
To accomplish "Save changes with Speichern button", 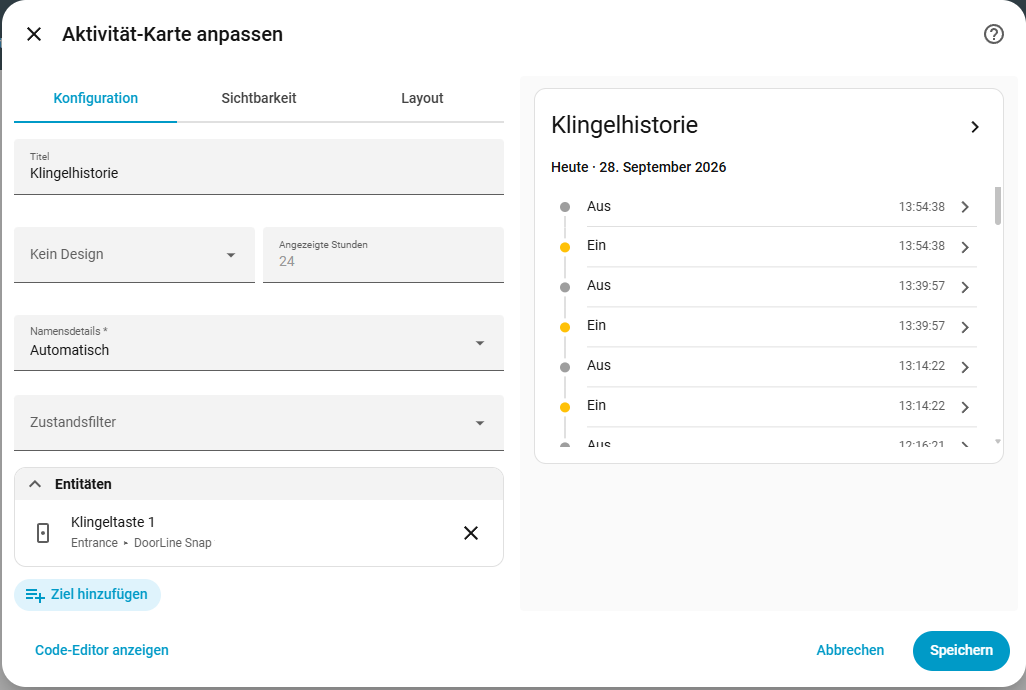I will [961, 651].
